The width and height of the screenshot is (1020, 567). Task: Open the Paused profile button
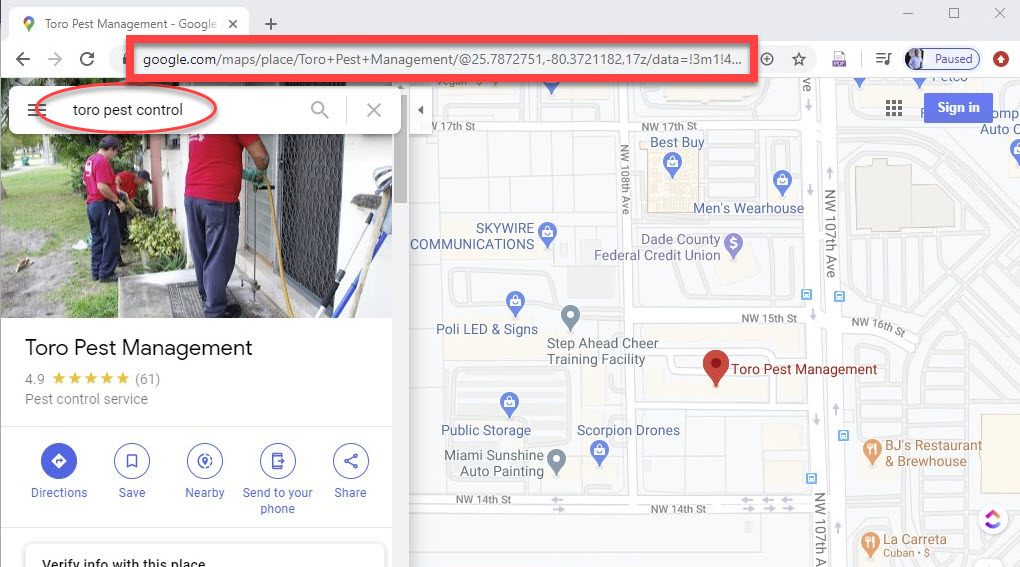pyautogui.click(x=941, y=59)
